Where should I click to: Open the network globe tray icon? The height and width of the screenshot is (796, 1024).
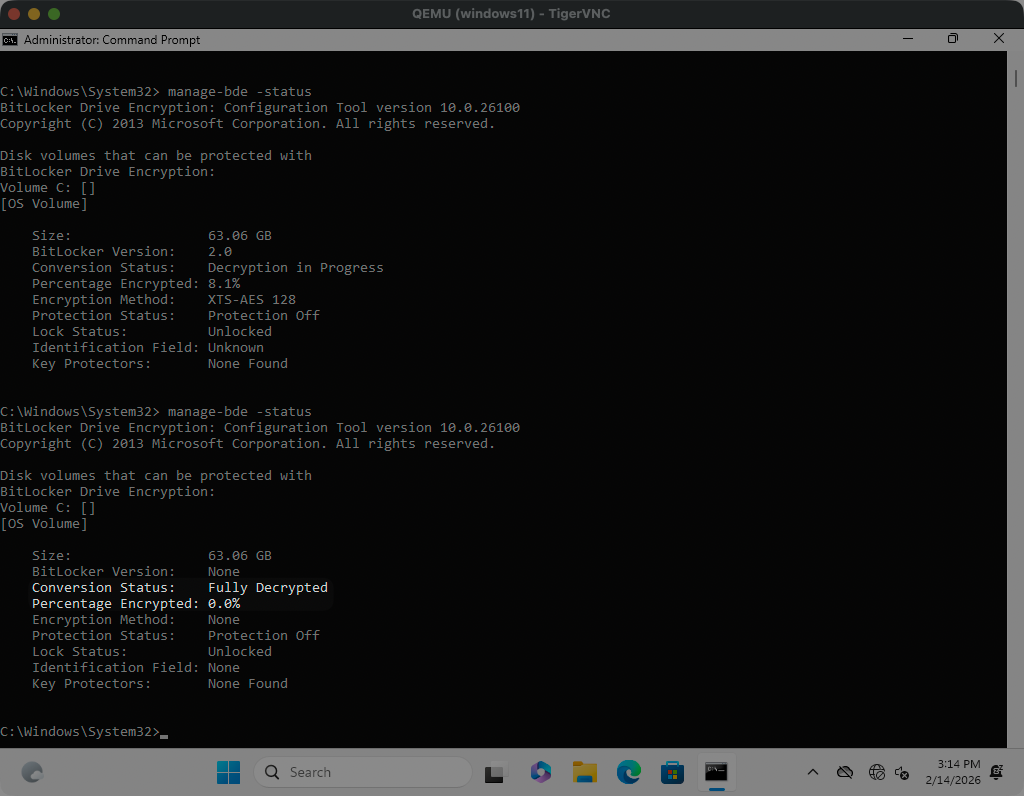coord(877,772)
